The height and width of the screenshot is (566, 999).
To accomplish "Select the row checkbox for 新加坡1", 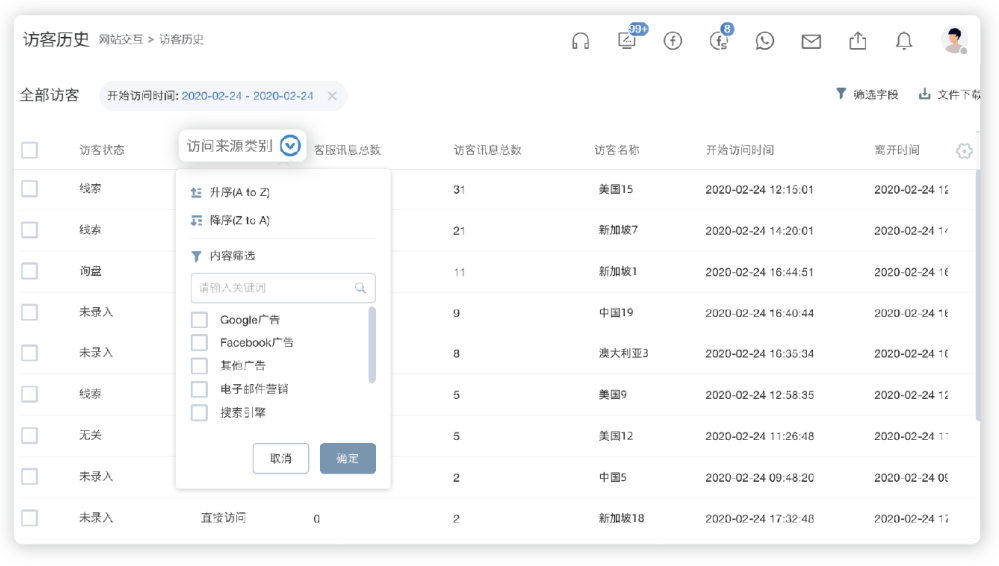I will pyautogui.click(x=29, y=271).
